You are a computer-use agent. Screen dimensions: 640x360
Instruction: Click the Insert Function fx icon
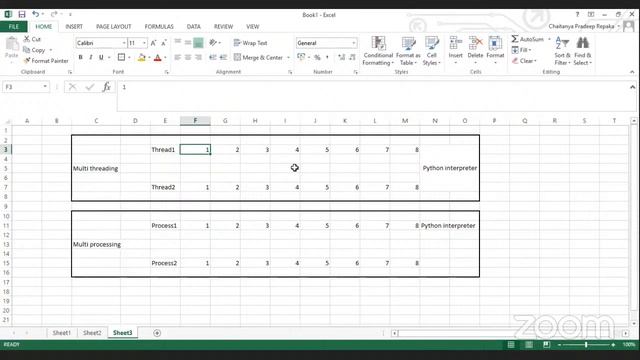tap(107, 87)
